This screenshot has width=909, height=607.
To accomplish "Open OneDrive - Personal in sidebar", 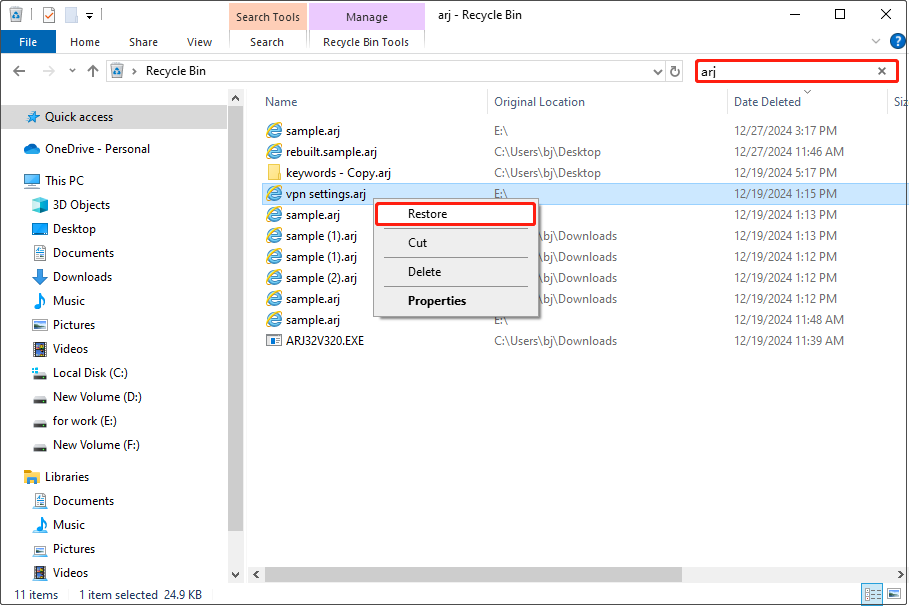I will (x=97, y=149).
